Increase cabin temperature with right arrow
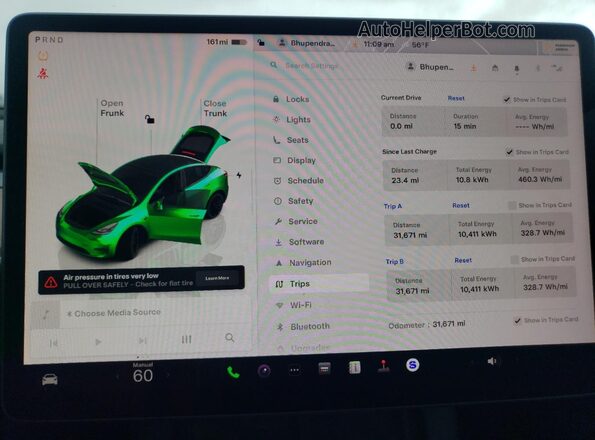Screen dimensions: 595x440 click(168, 375)
